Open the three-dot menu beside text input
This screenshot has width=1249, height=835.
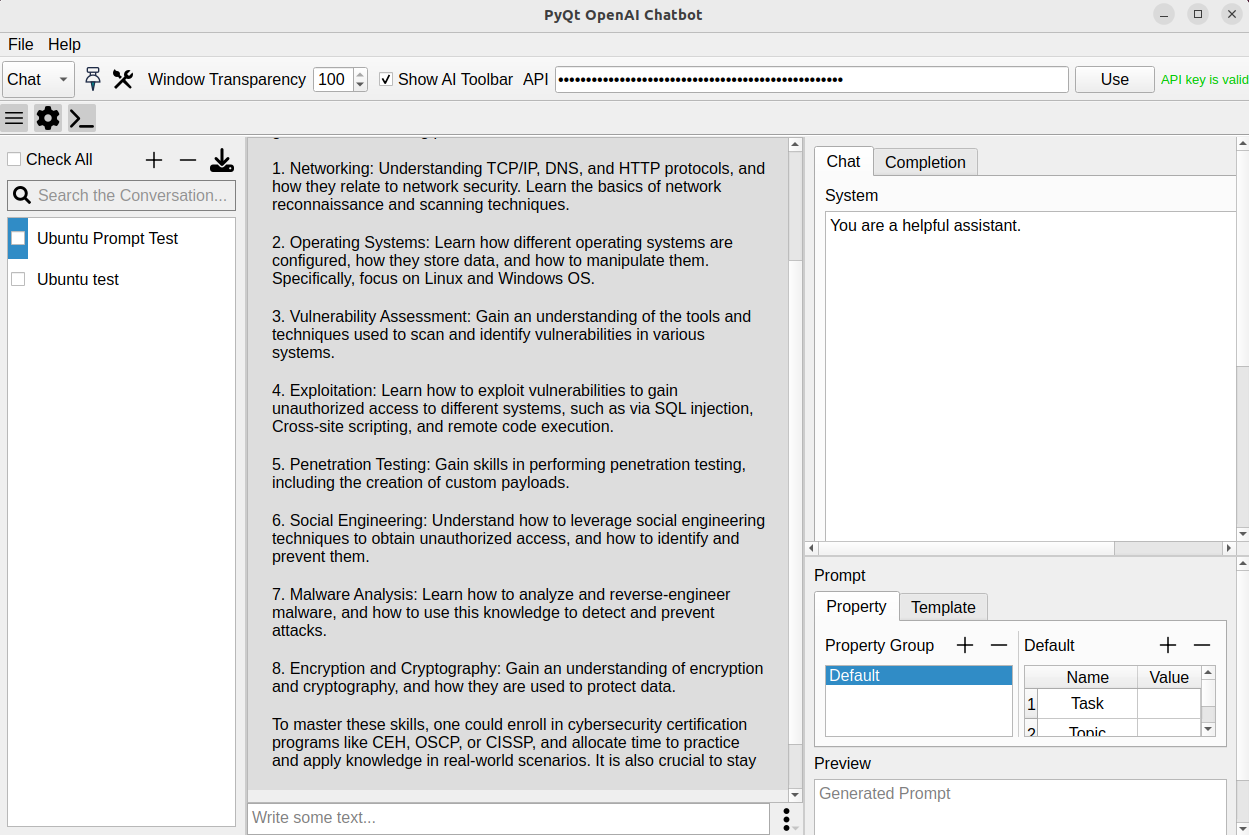[787, 818]
